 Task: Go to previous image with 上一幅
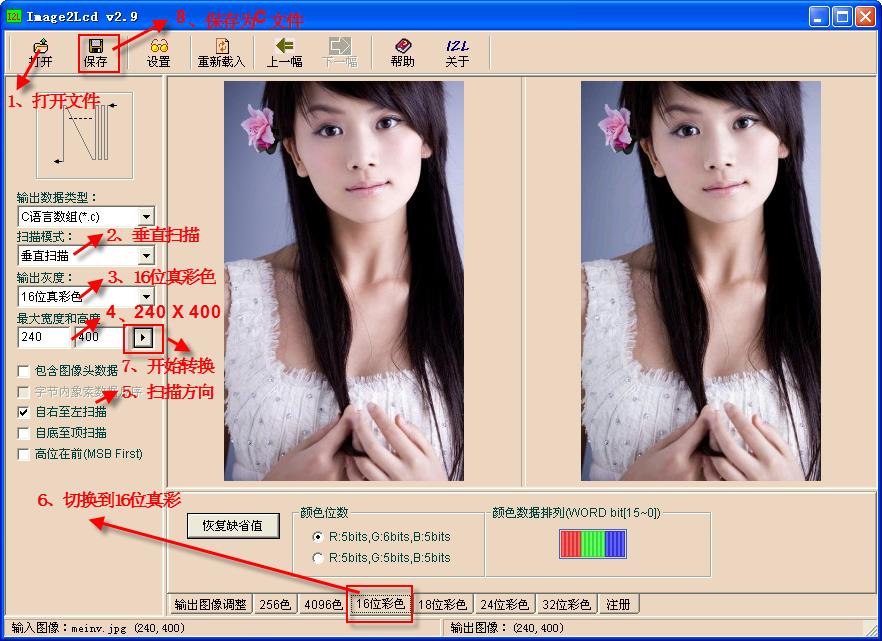tap(284, 52)
